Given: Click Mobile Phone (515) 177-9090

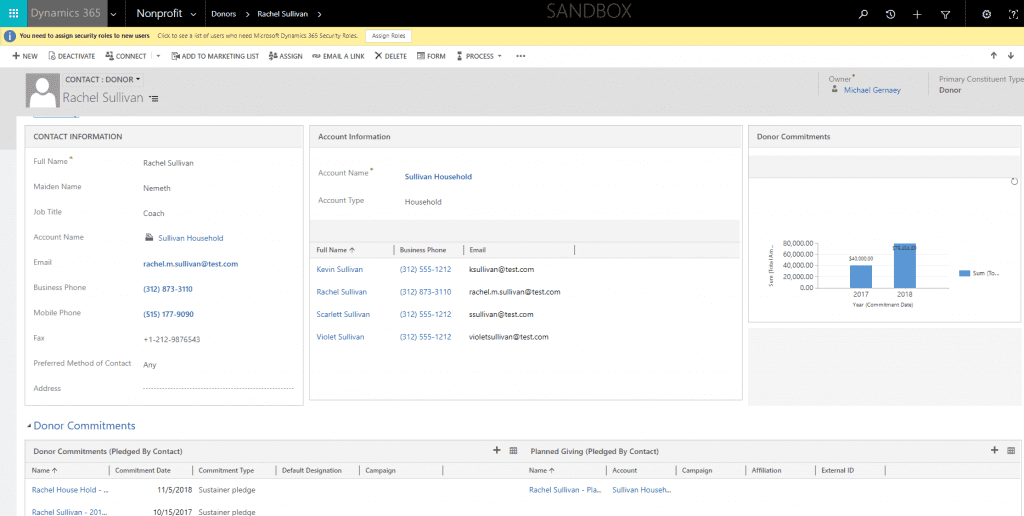Looking at the screenshot, I should click(168, 314).
